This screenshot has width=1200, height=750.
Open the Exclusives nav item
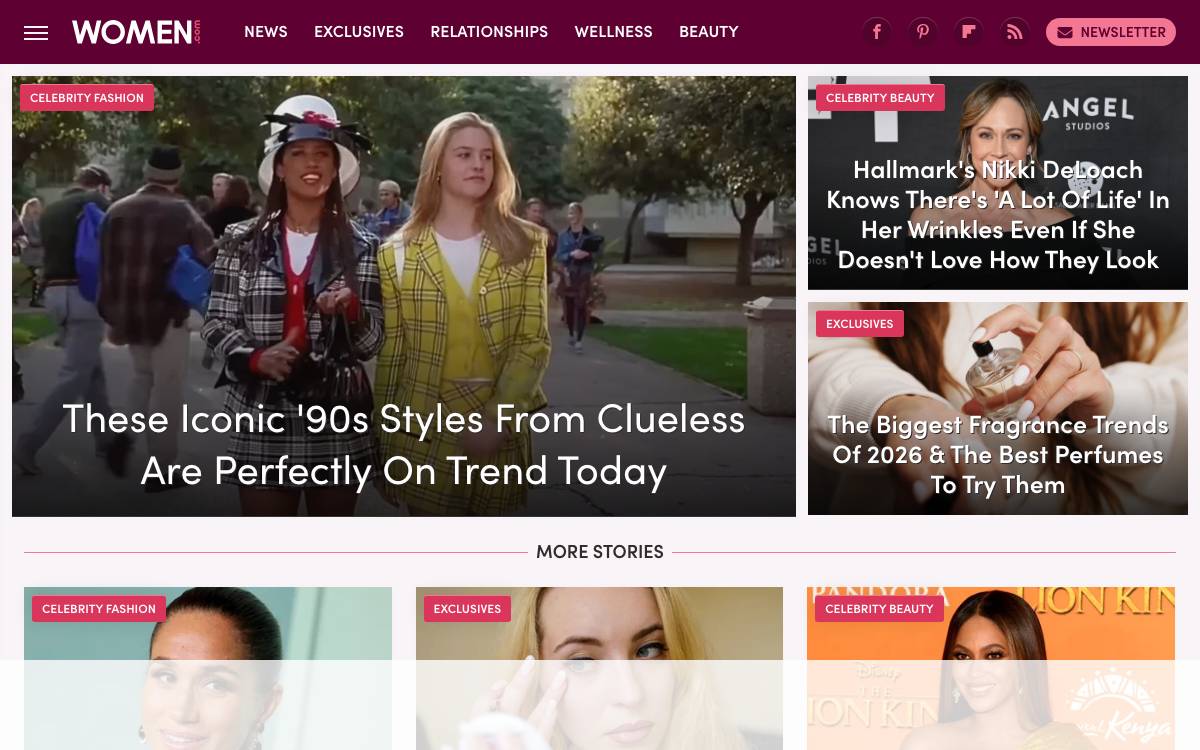click(x=359, y=32)
